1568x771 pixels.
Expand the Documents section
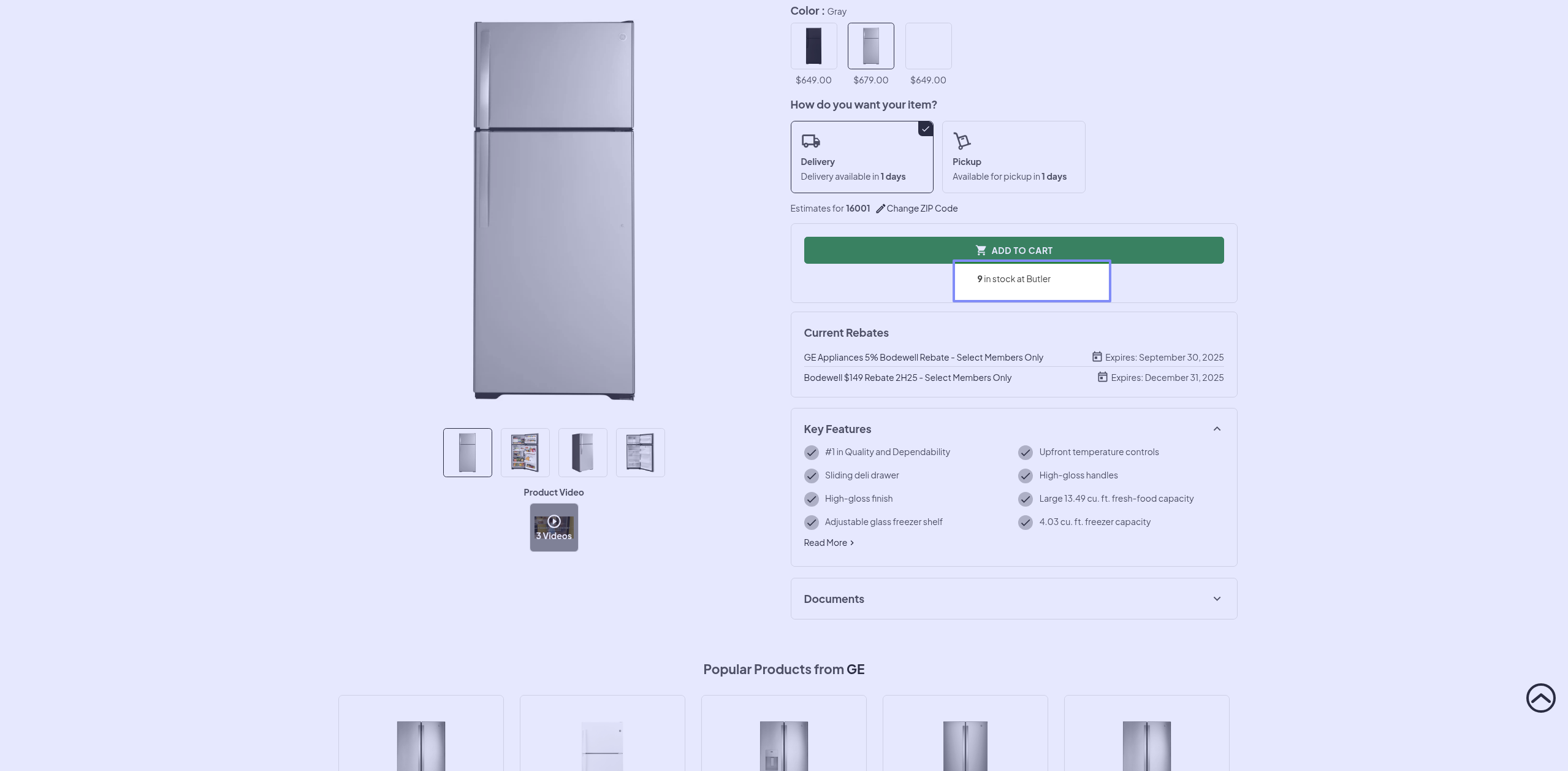pyautogui.click(x=1217, y=599)
